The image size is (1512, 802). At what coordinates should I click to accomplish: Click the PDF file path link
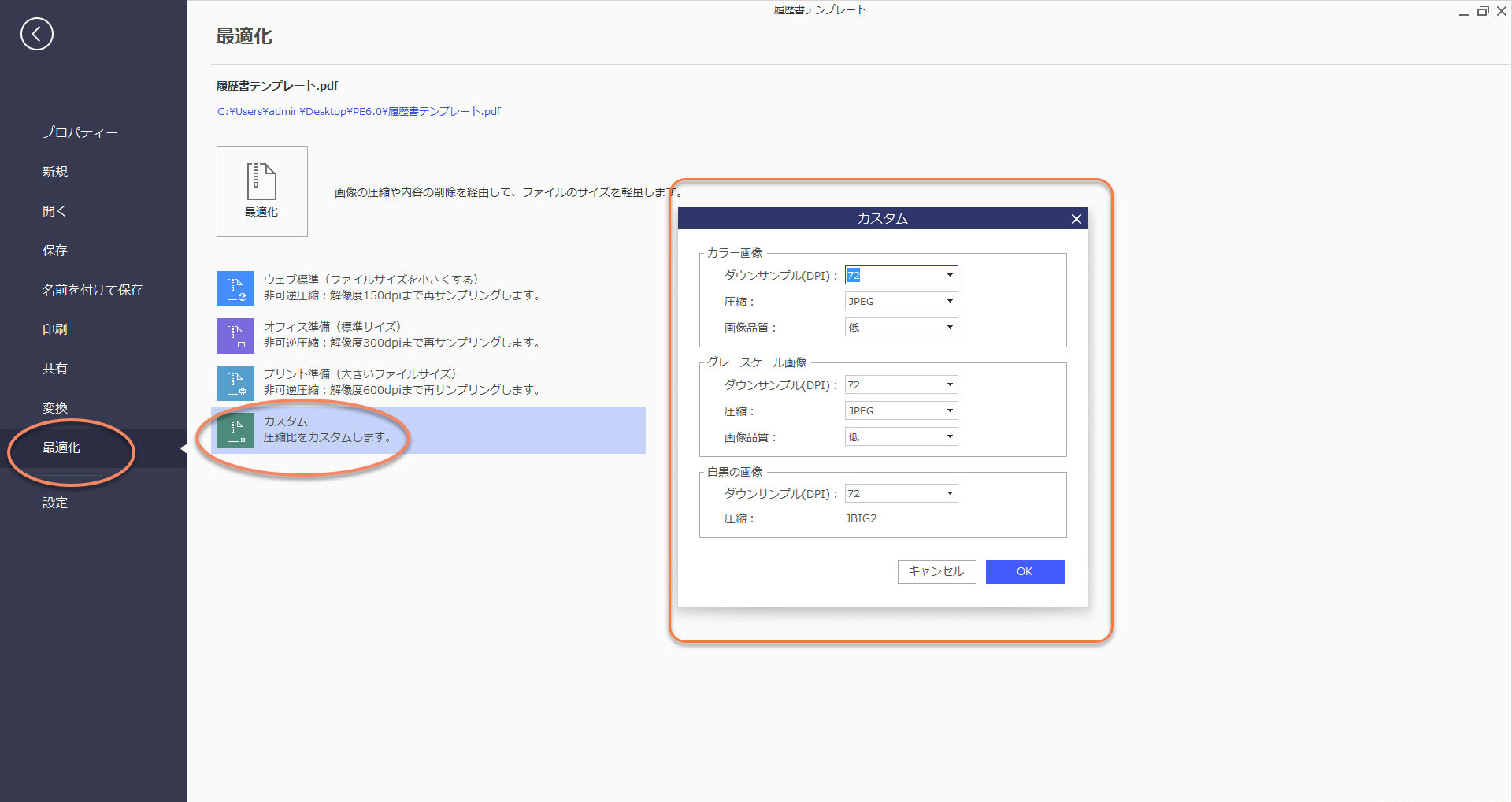click(x=358, y=112)
